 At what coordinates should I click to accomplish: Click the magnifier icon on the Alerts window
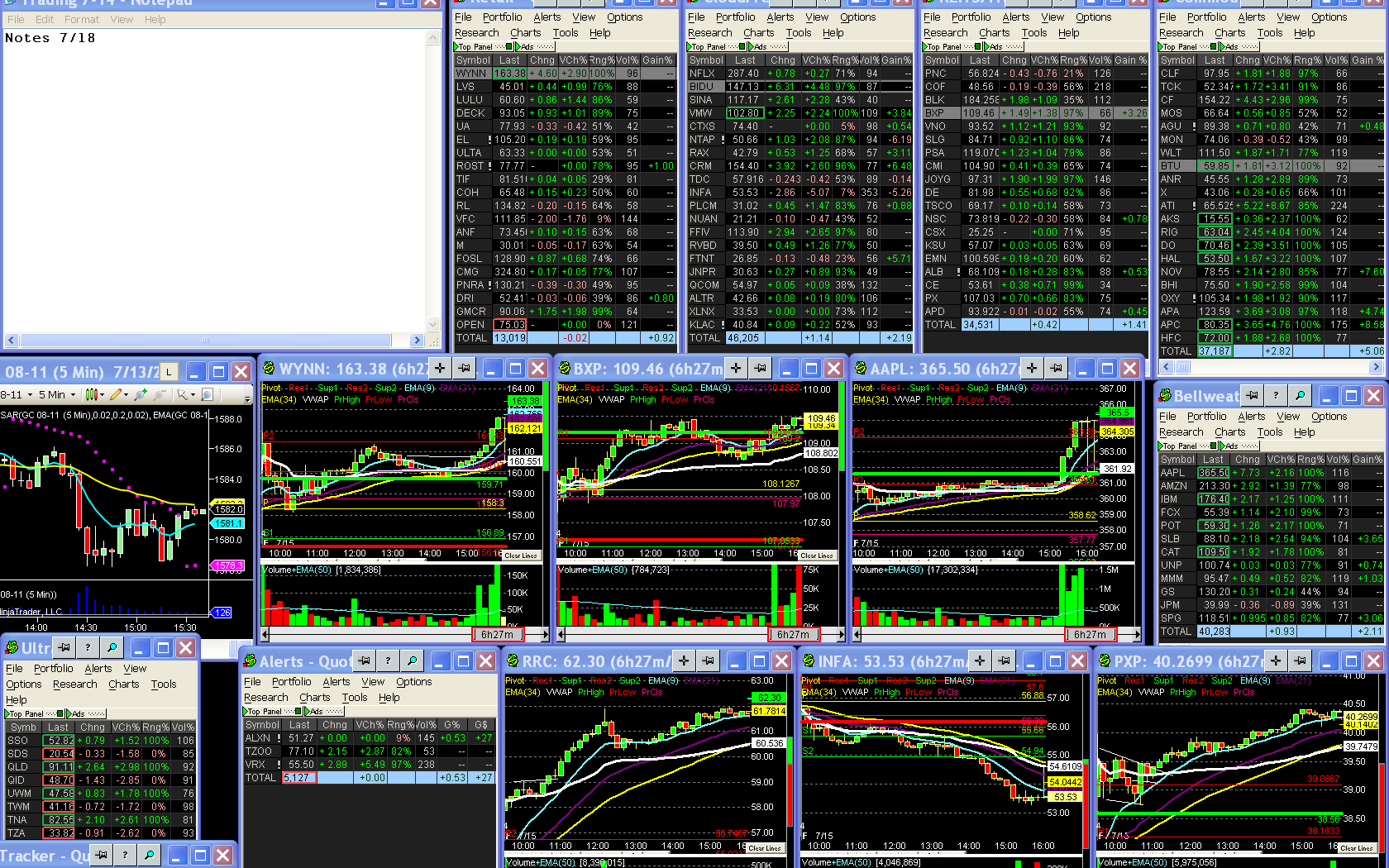[412, 661]
